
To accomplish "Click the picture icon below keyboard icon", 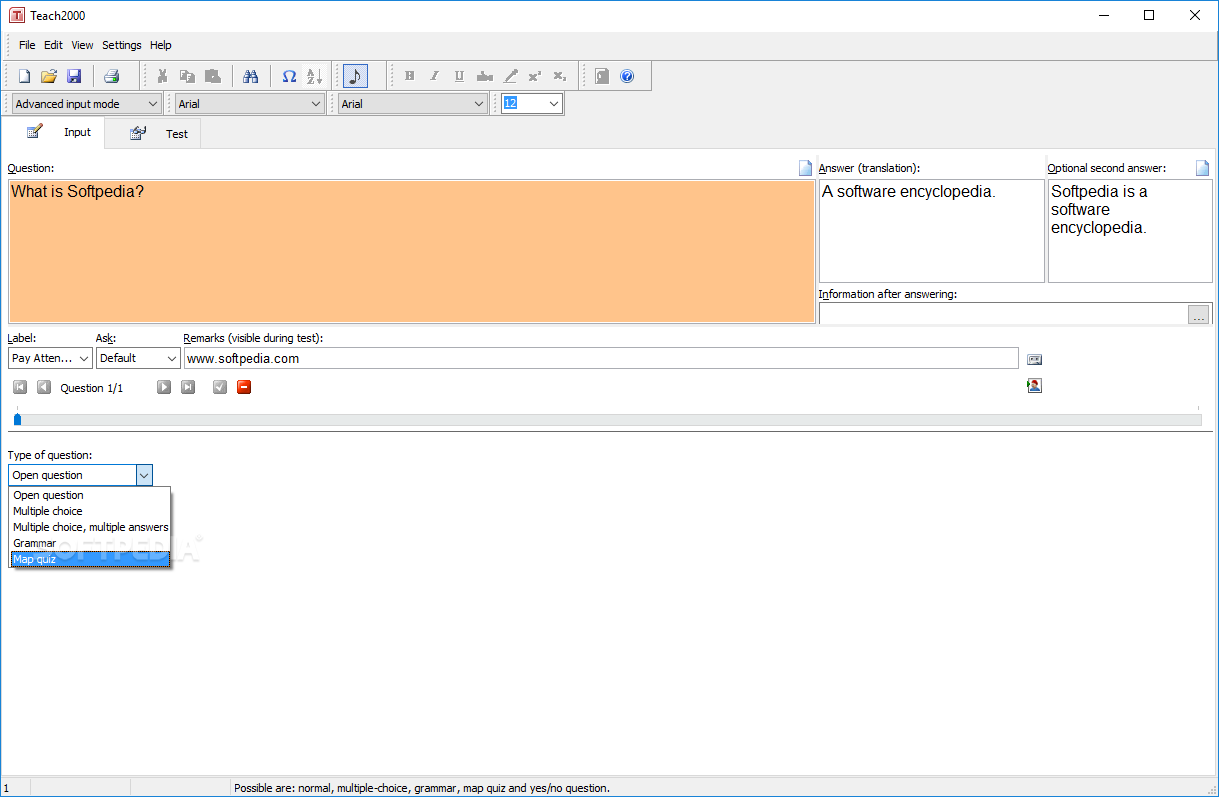I will (1034, 385).
